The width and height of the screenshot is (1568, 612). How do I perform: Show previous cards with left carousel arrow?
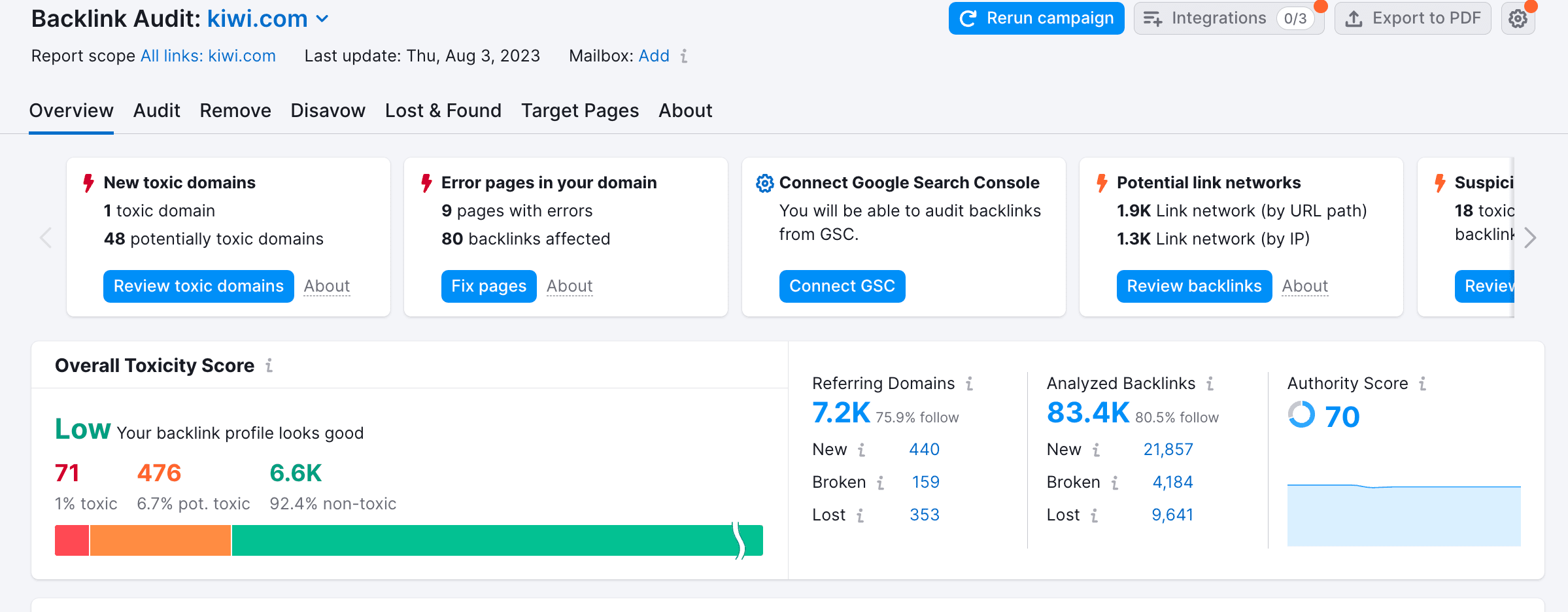click(x=46, y=237)
